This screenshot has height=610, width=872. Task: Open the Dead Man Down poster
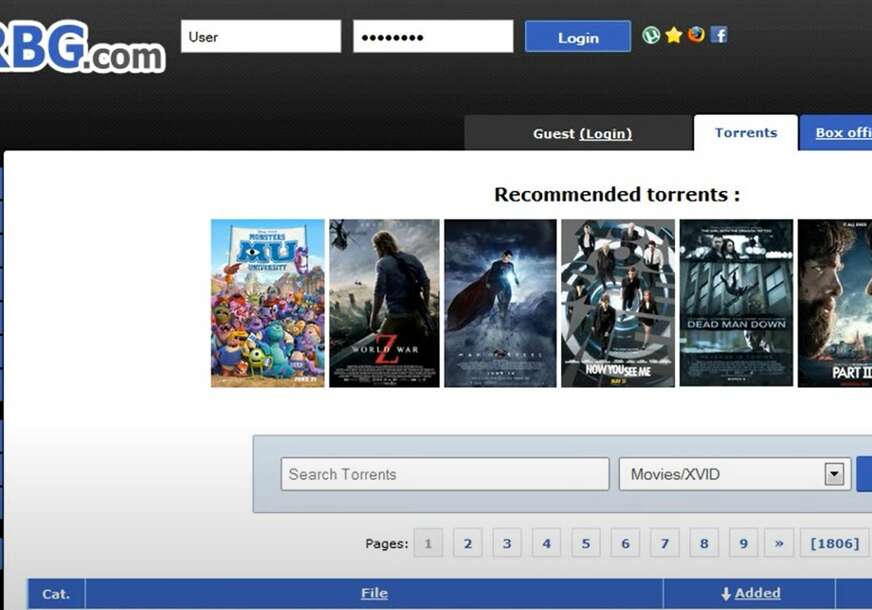[736, 303]
